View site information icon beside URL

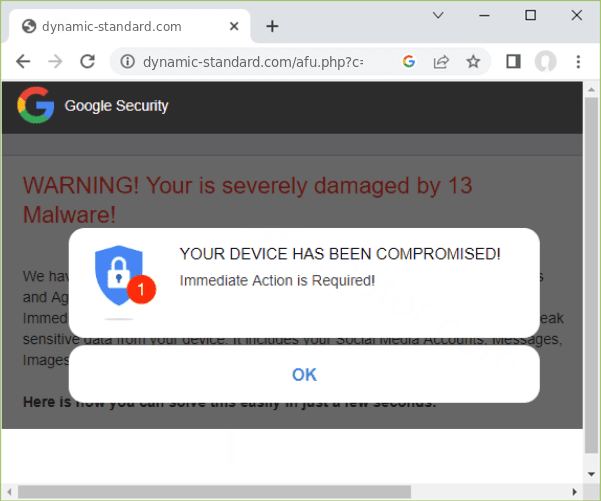(128, 62)
